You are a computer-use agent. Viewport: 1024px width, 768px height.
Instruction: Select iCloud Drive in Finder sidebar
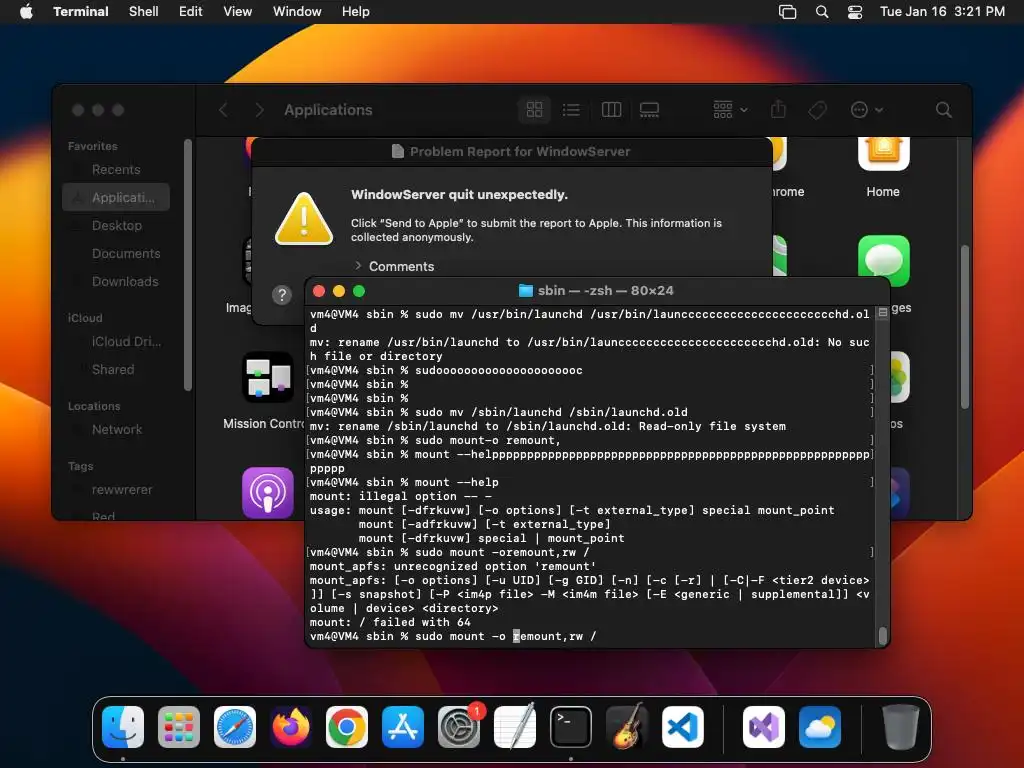click(116, 342)
